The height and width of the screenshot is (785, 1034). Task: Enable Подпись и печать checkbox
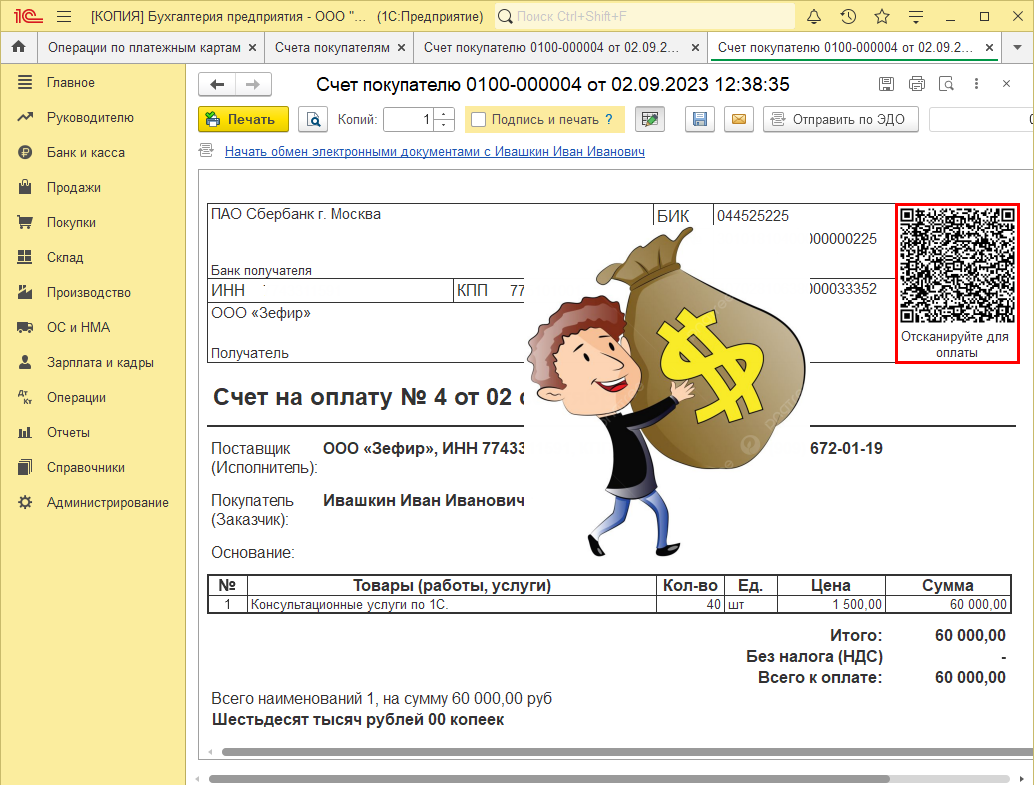[x=479, y=119]
